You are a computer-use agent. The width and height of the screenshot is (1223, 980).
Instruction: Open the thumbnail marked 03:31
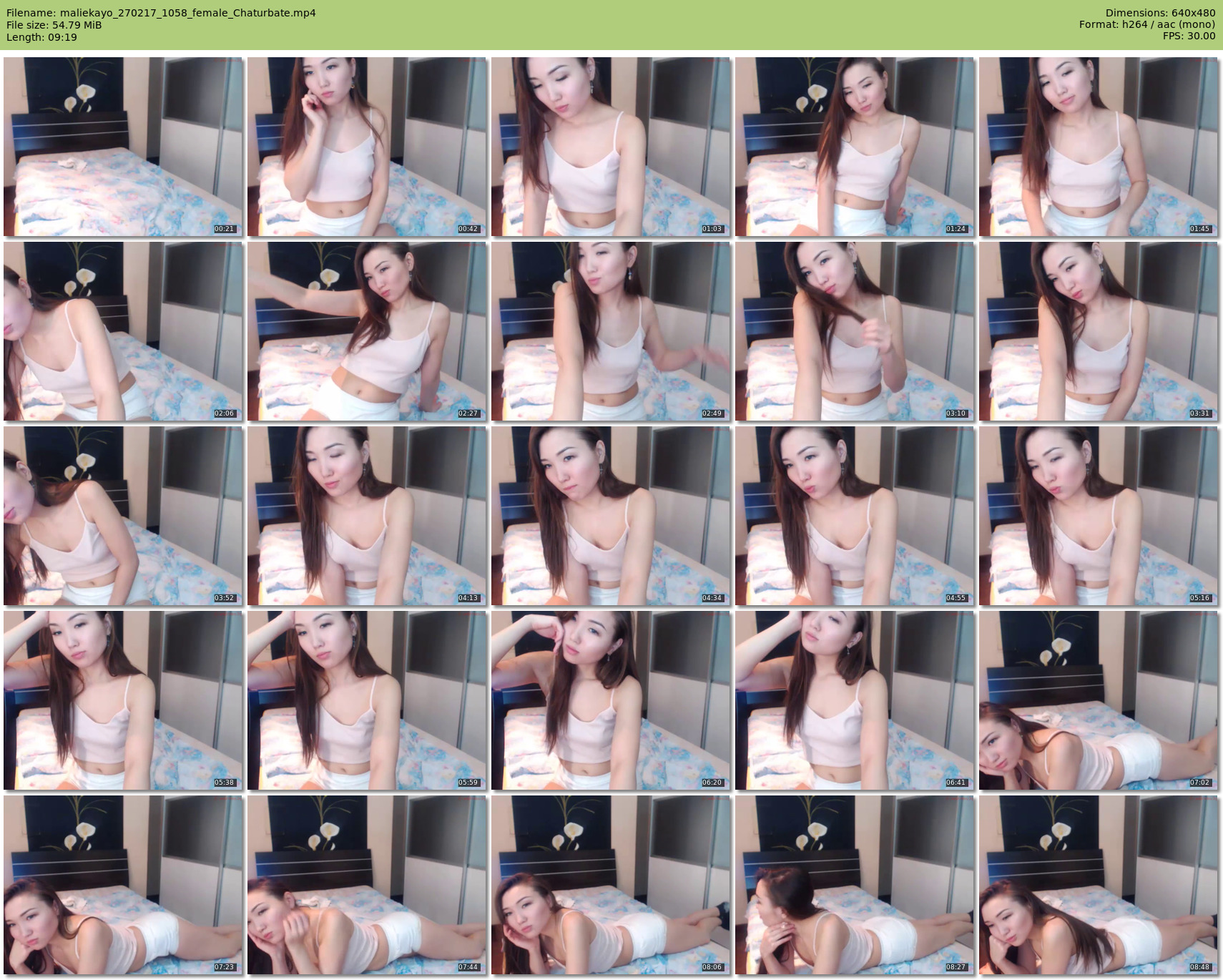pyautogui.click(x=1099, y=331)
